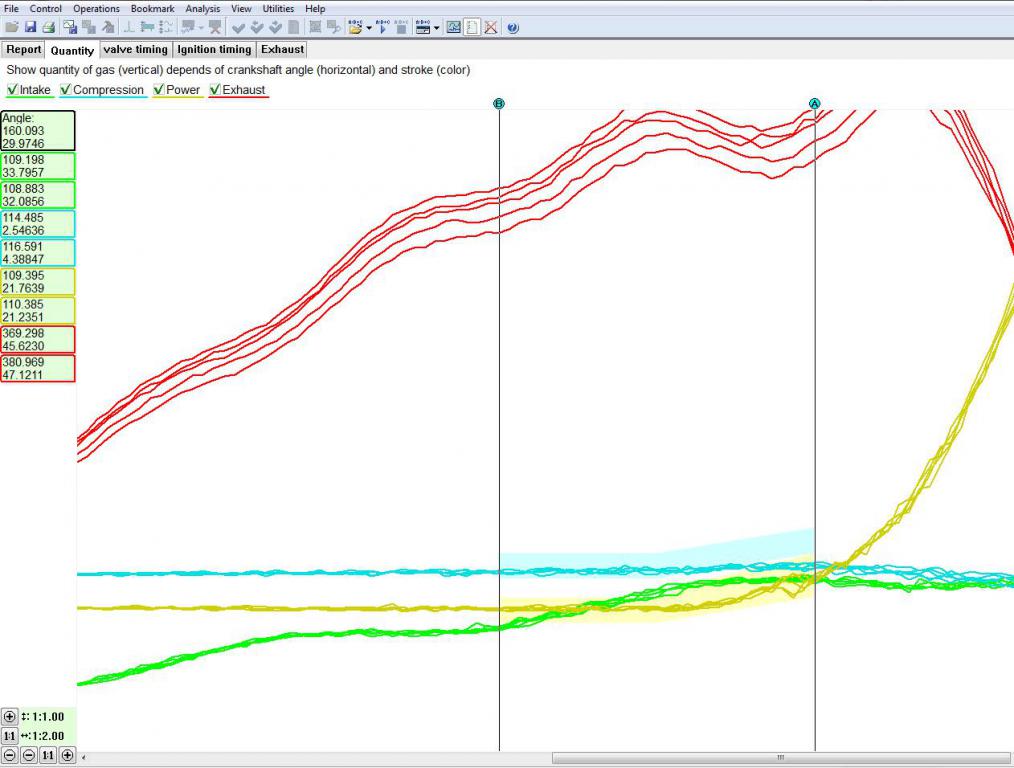This screenshot has height=768, width=1014.
Task: Click the cyan 116.591 value box
Action: (x=38, y=253)
